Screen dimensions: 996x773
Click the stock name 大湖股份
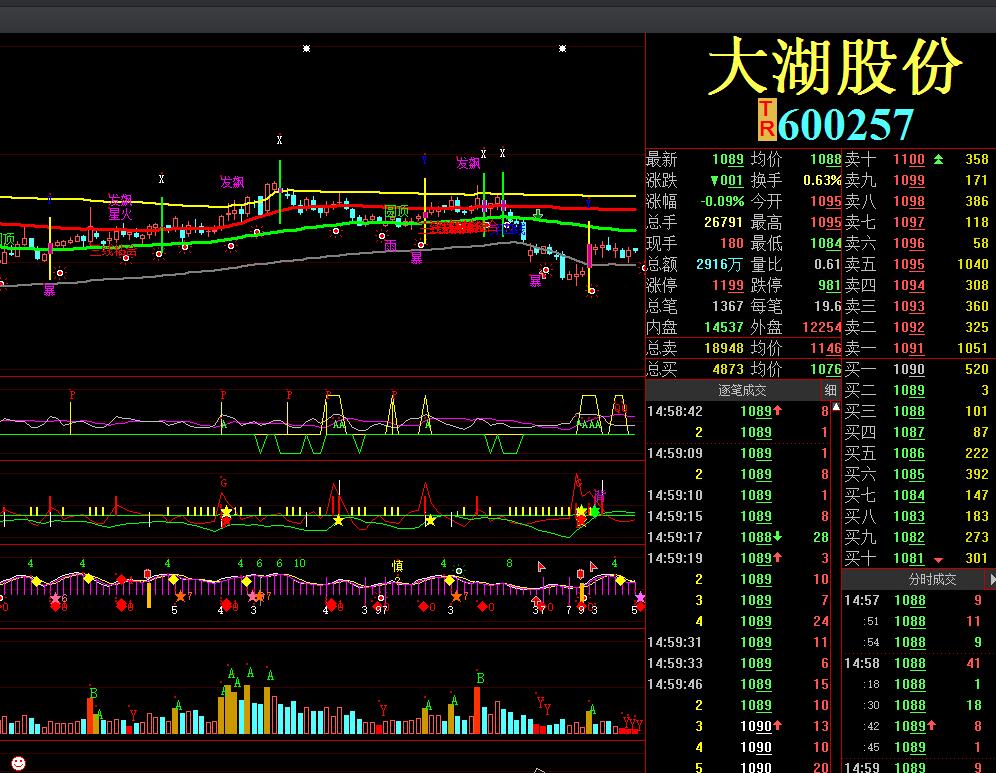835,66
